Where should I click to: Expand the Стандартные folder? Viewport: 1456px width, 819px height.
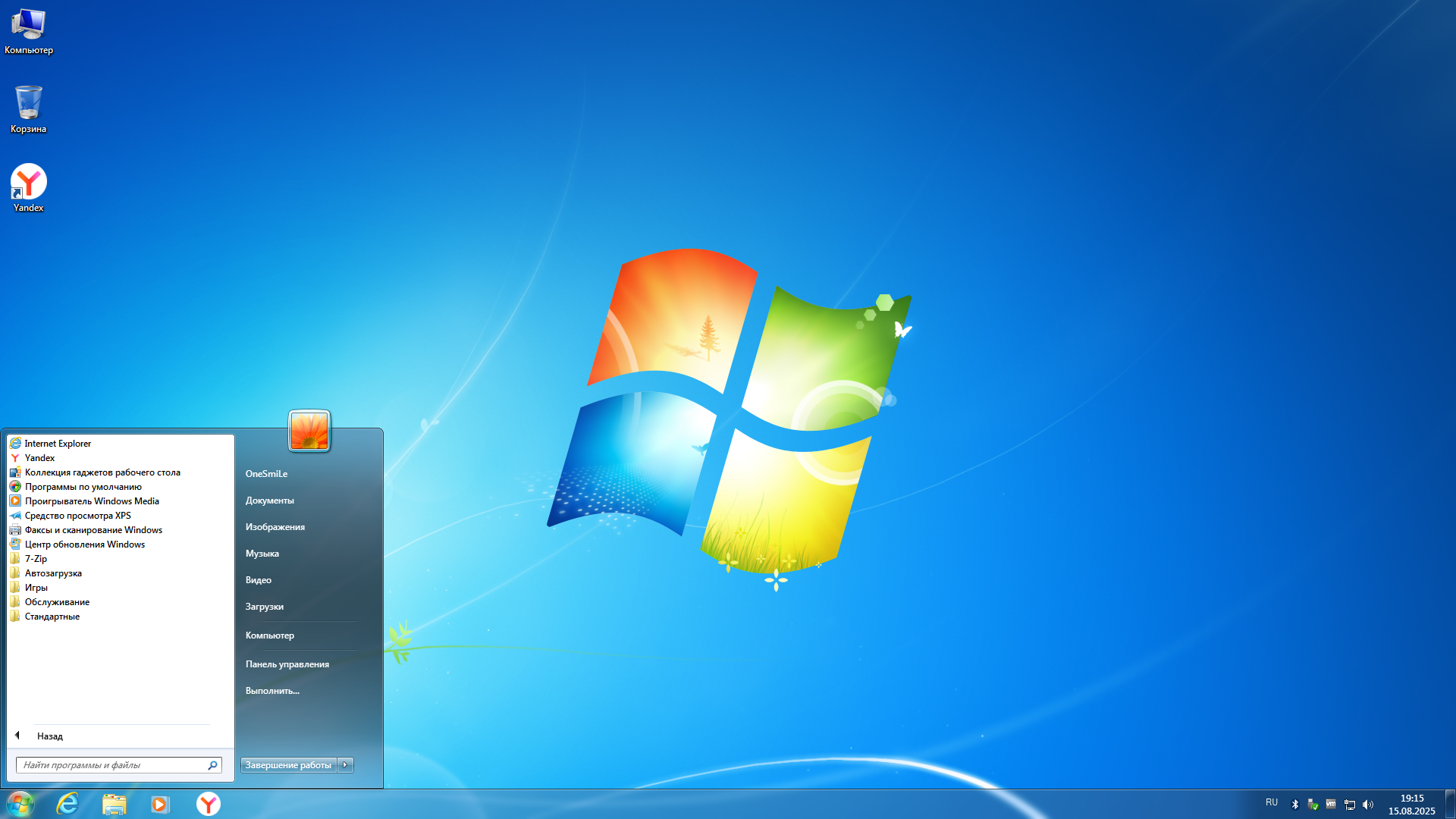[x=121, y=617]
